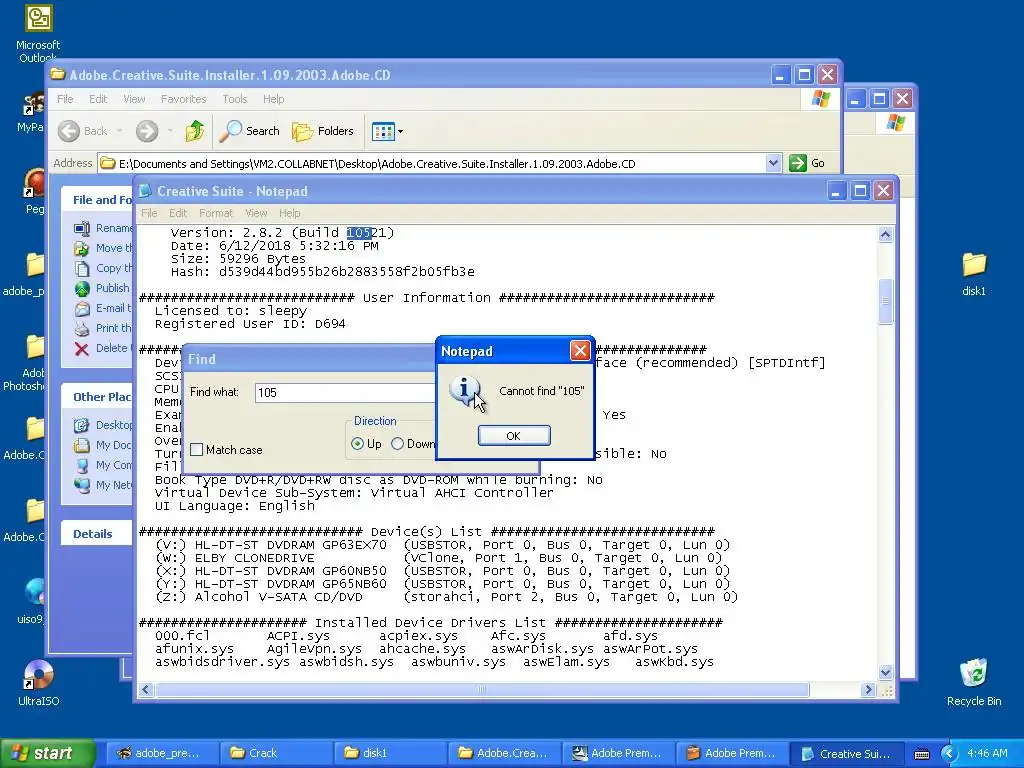This screenshot has width=1024, height=768.
Task: Select the Microsoft Outlook desktop icon
Action: click(x=38, y=33)
